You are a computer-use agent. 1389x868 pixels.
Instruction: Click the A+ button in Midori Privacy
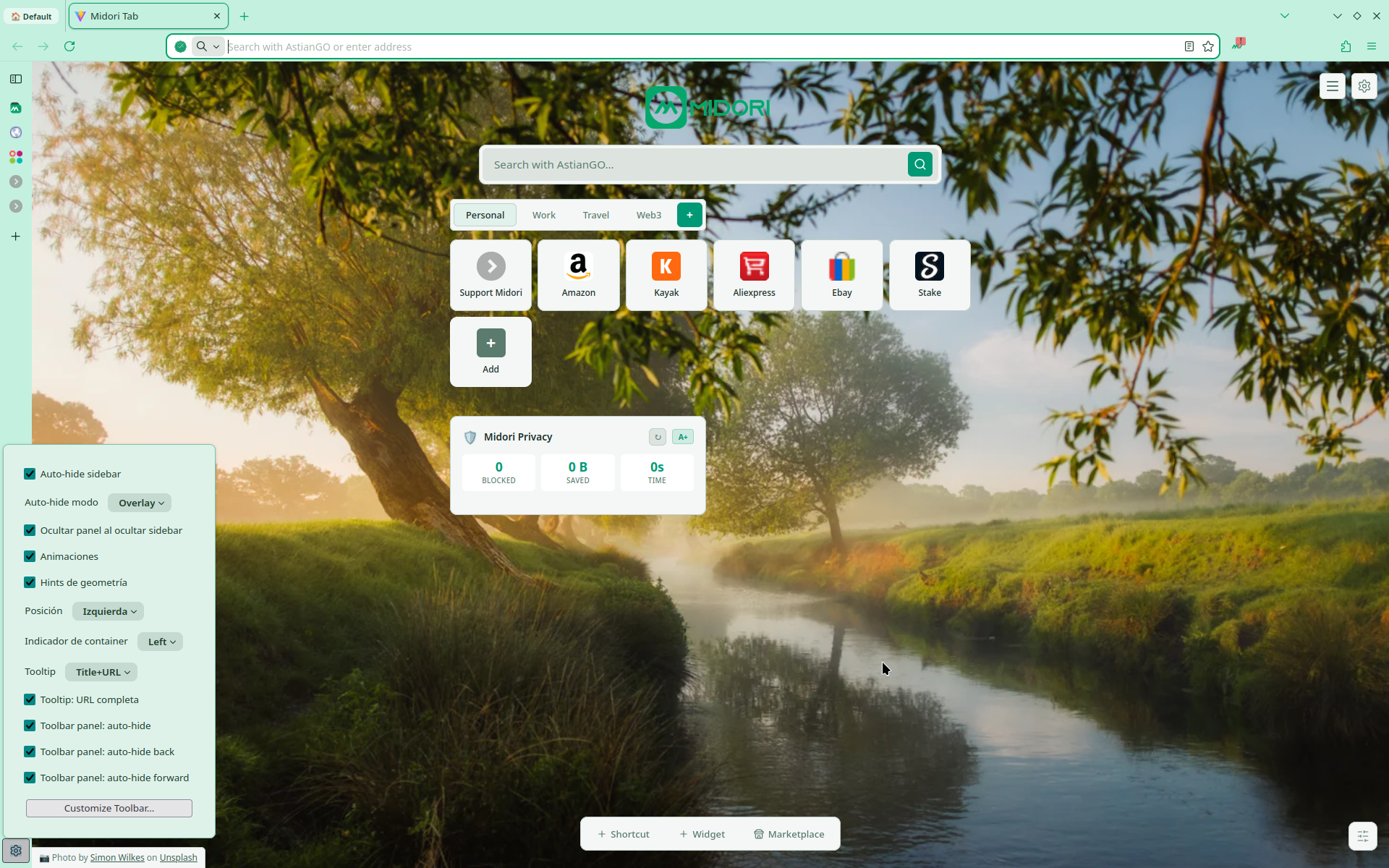[x=683, y=437]
